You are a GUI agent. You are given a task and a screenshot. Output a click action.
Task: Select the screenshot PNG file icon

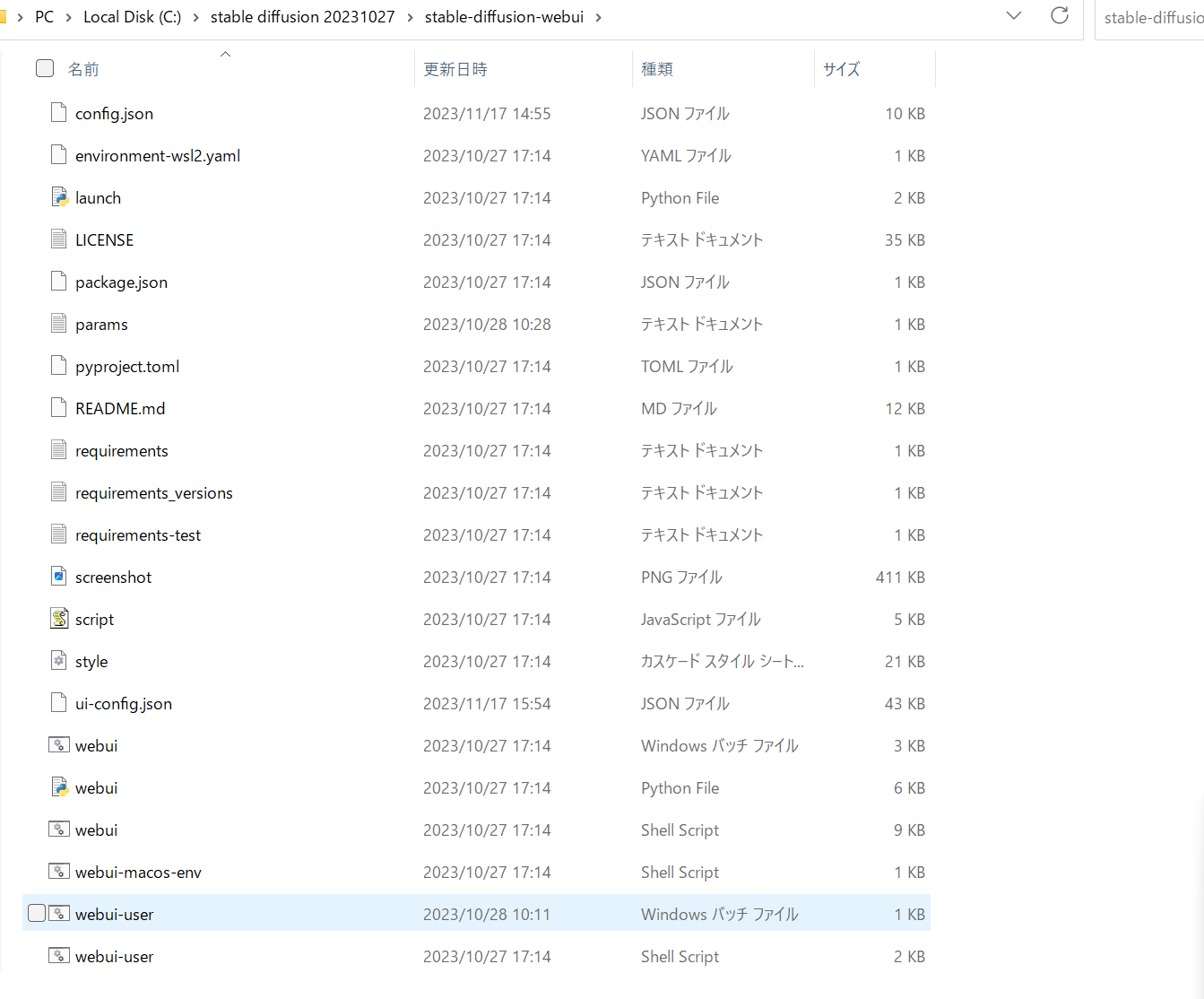pos(58,576)
